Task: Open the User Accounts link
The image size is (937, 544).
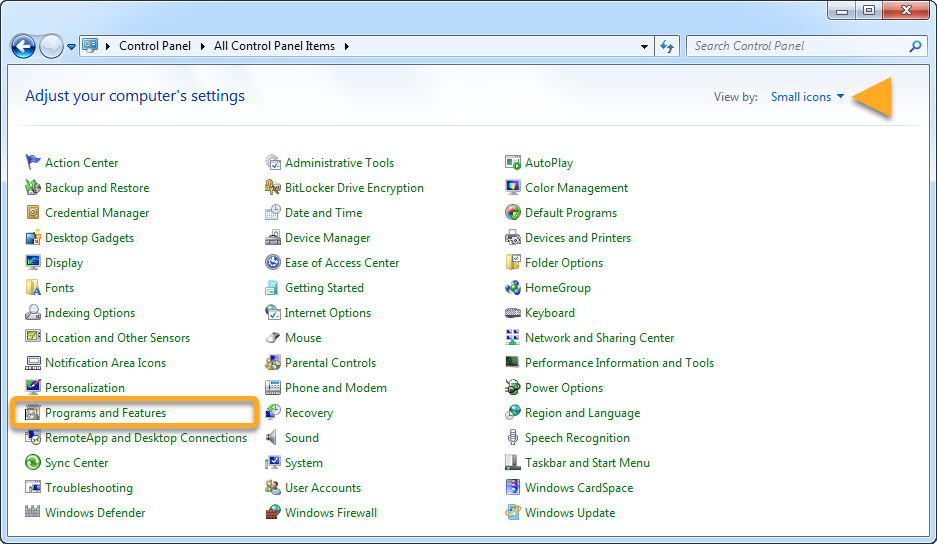Action: click(322, 488)
